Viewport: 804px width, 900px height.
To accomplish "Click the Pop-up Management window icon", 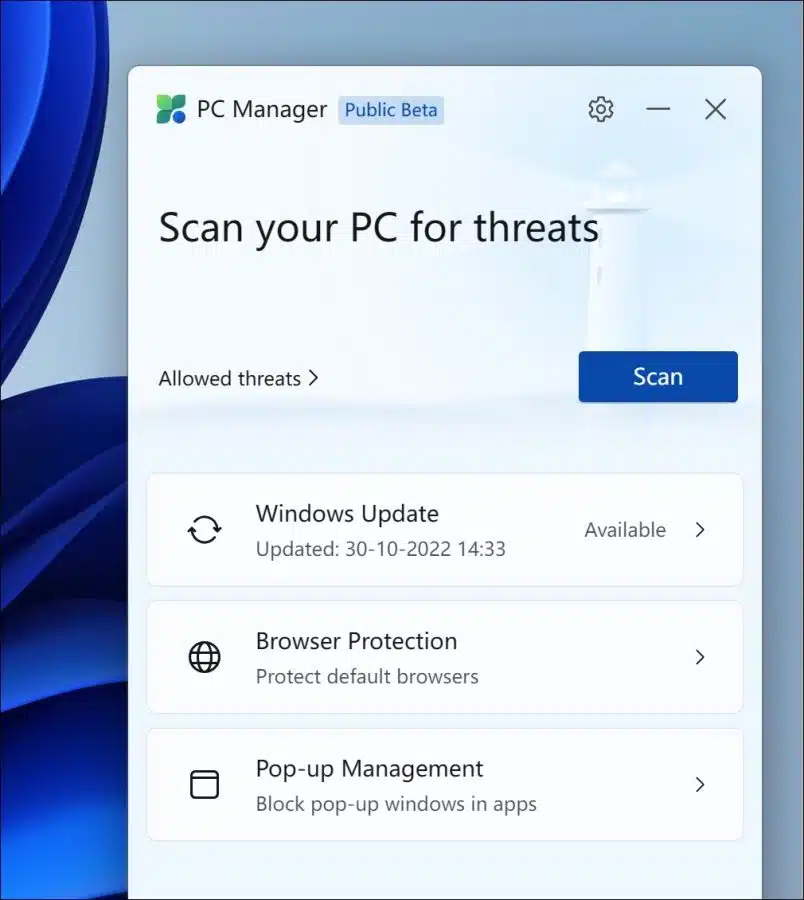I will [x=204, y=784].
